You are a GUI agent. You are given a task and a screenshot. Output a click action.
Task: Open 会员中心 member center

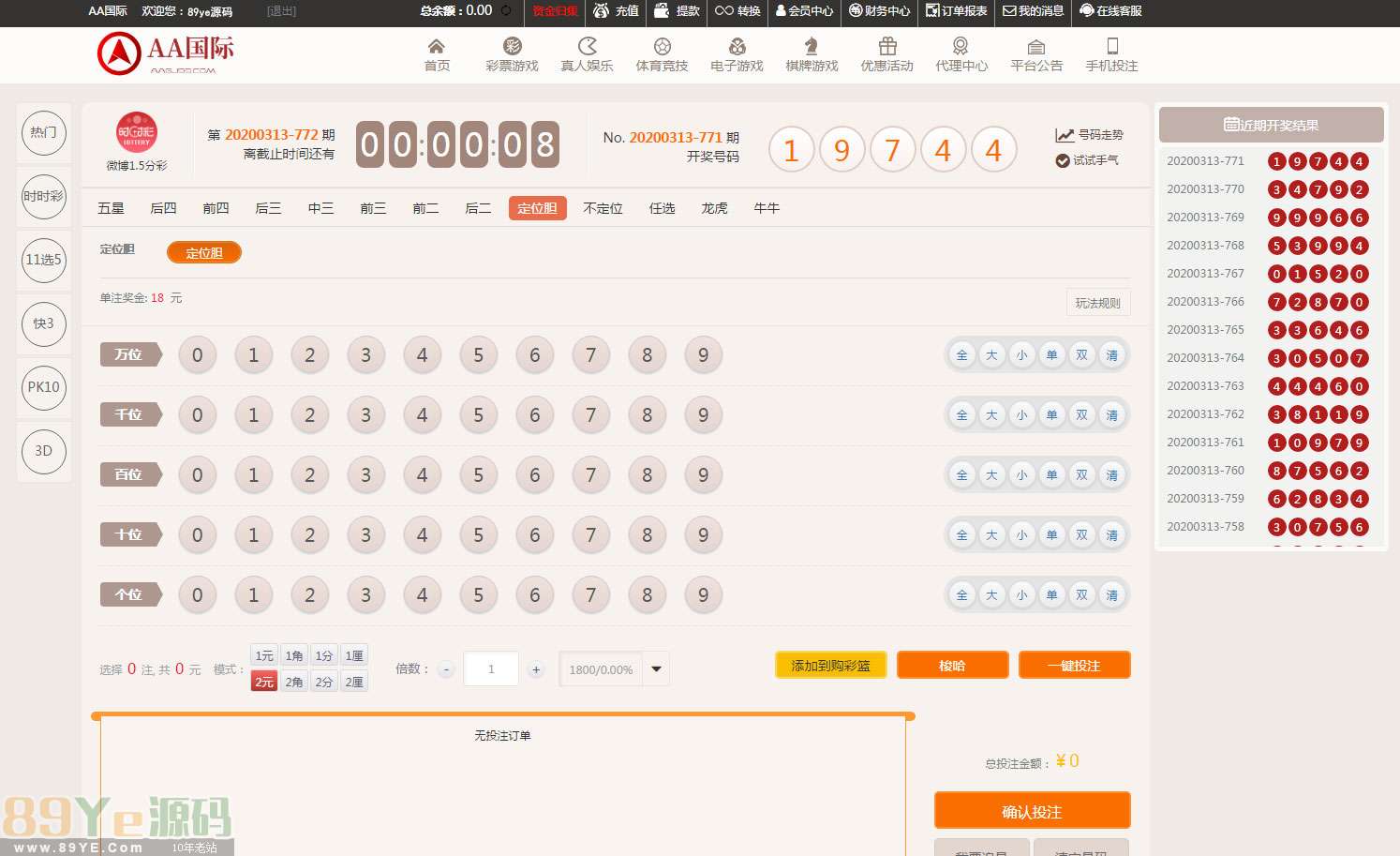[804, 10]
